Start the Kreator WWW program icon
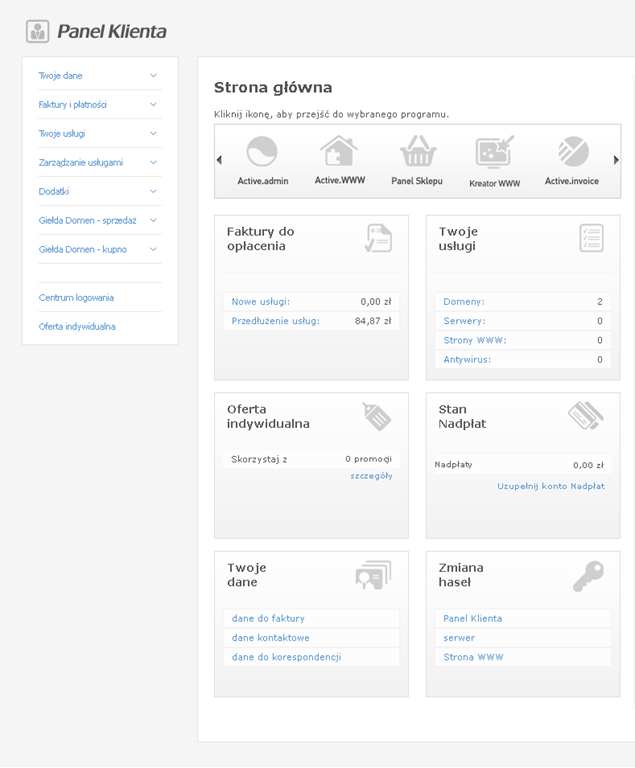 [x=494, y=153]
